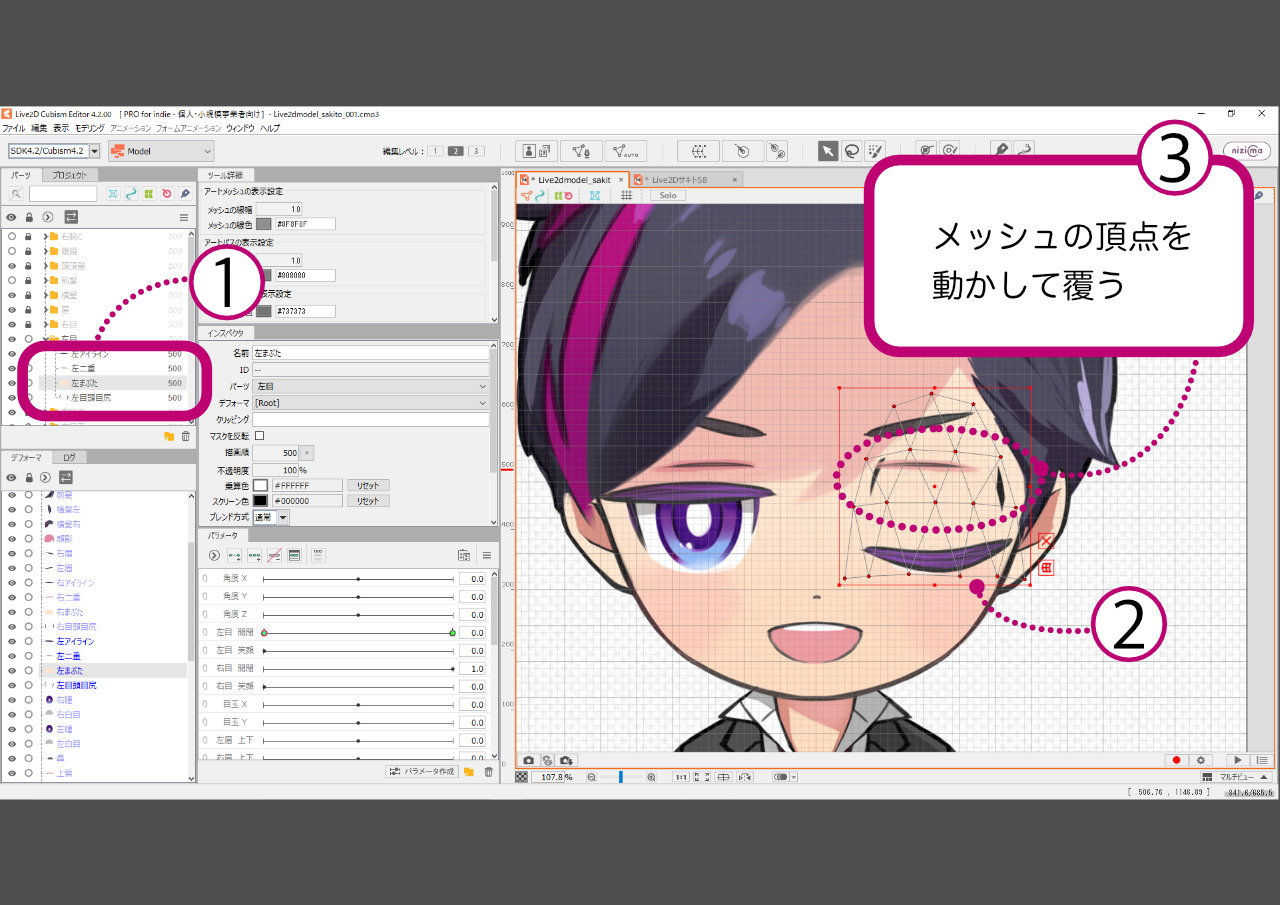The width and height of the screenshot is (1280, 905).
Task: Run automatic mesh generator (AUTO)
Action: [625, 150]
